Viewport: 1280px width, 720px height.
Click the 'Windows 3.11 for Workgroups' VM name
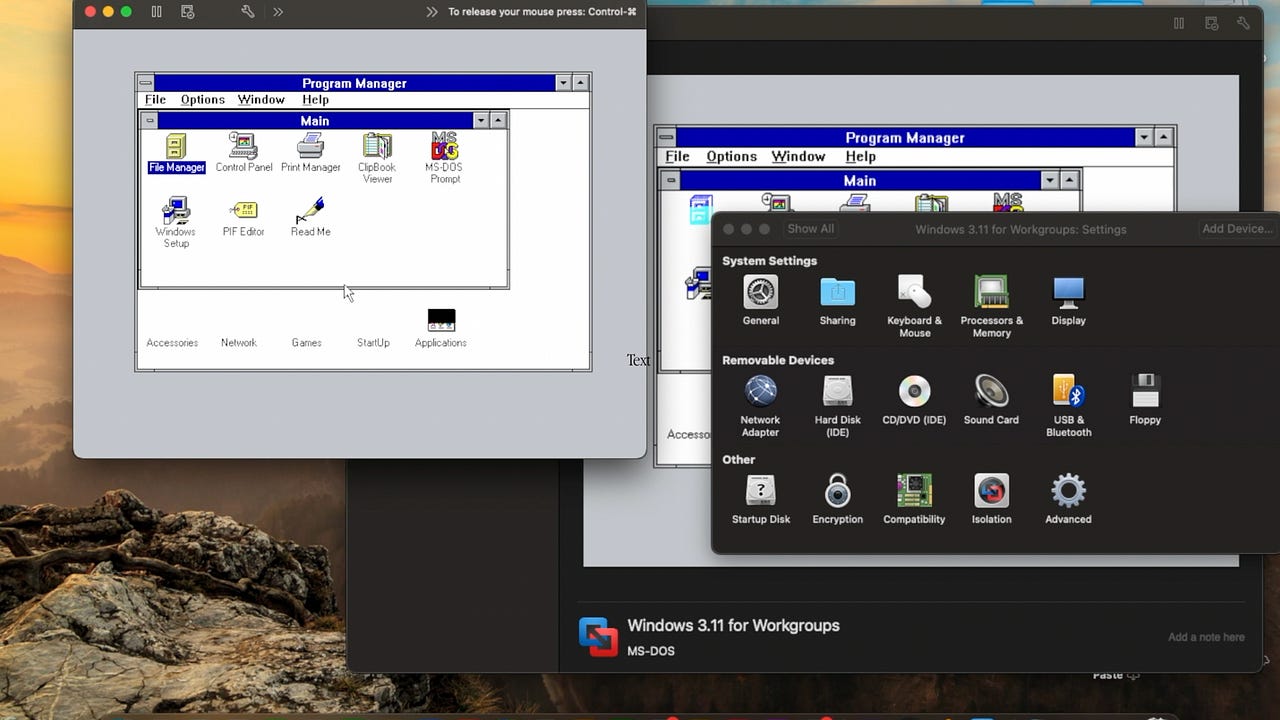click(733, 626)
